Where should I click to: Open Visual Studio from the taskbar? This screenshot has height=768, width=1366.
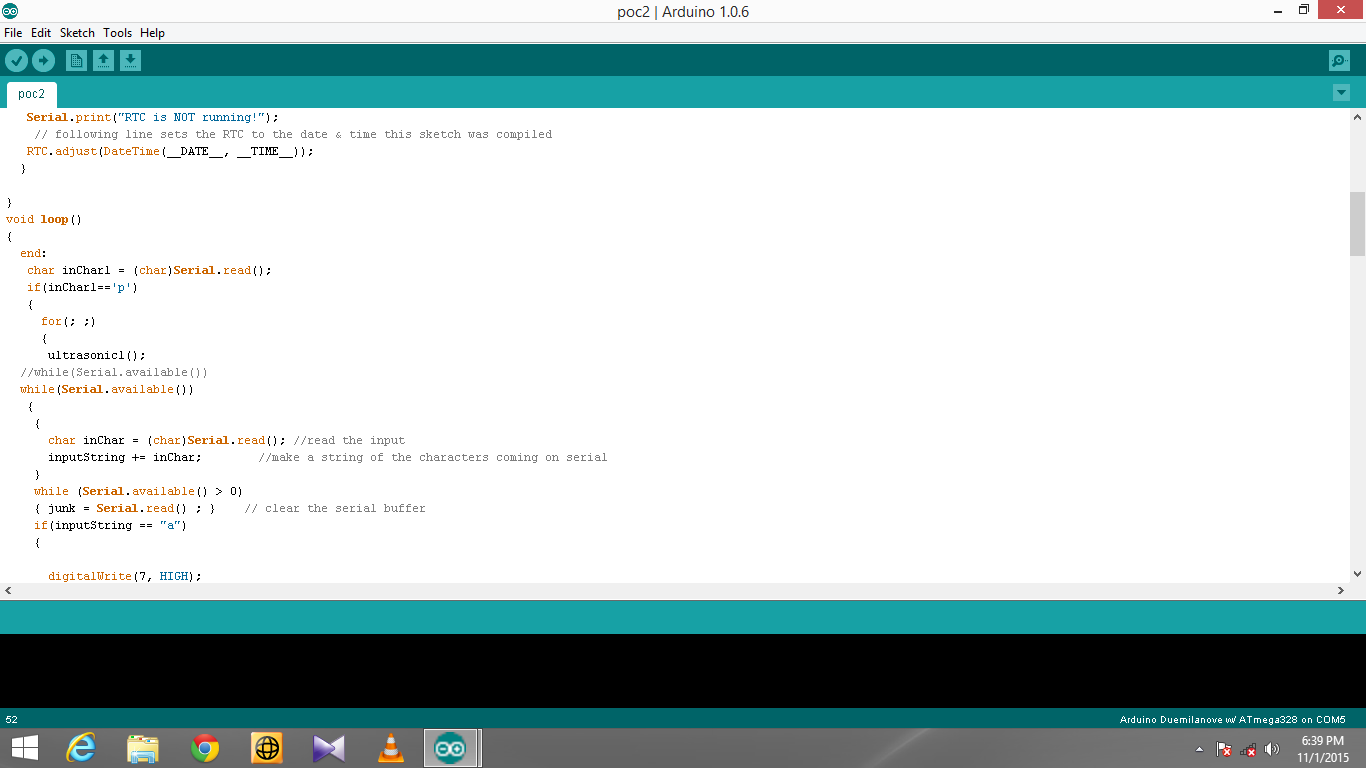(x=329, y=748)
